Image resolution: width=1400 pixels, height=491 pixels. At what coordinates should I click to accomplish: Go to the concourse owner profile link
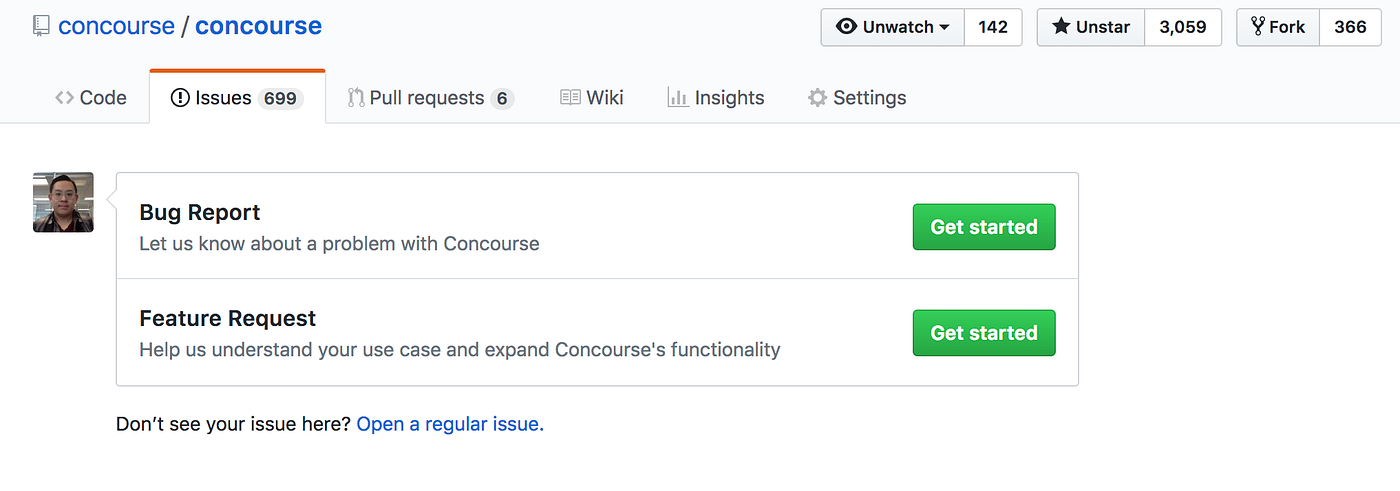click(116, 26)
